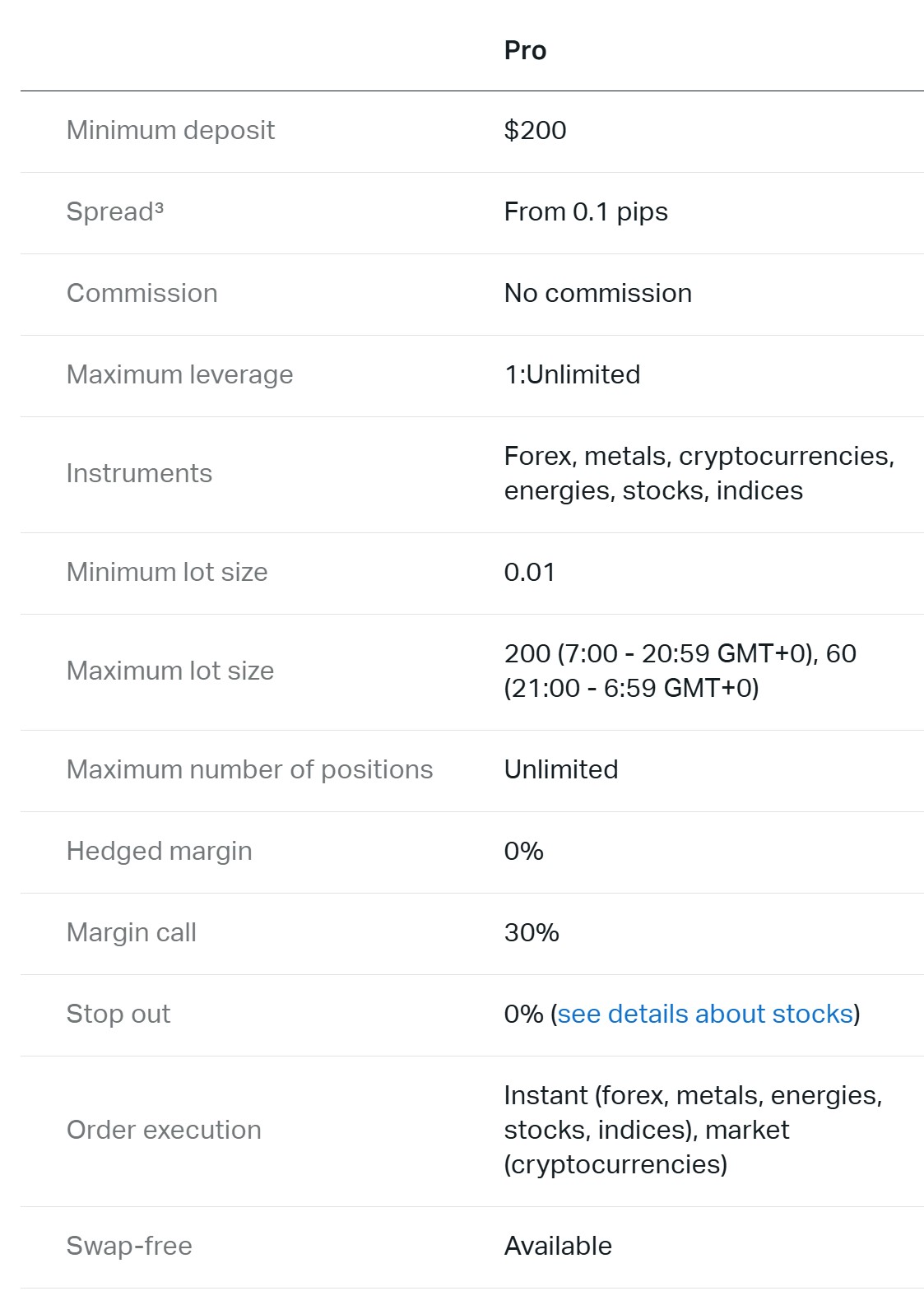
Task: Click the Commission row label
Action: (x=142, y=293)
